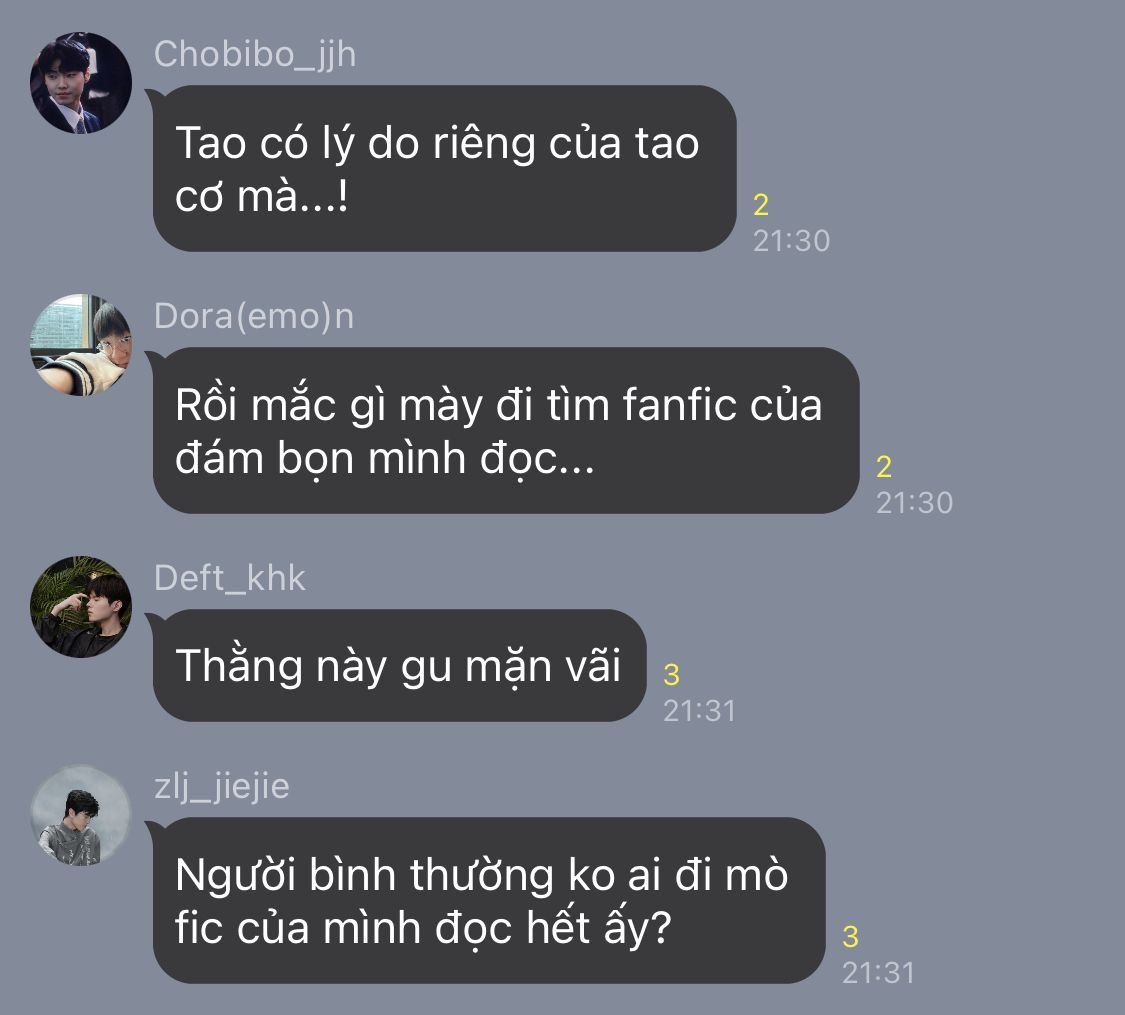
Task: View Deft_khk's avatar photo
Action: coord(81,607)
